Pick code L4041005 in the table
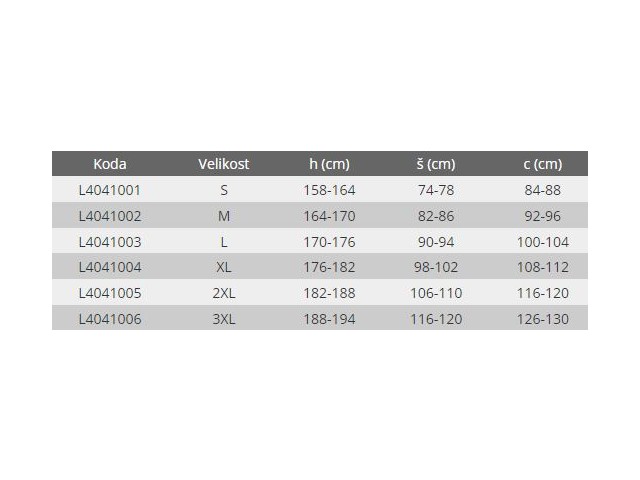Viewport: 640px width, 480px height. point(110,292)
